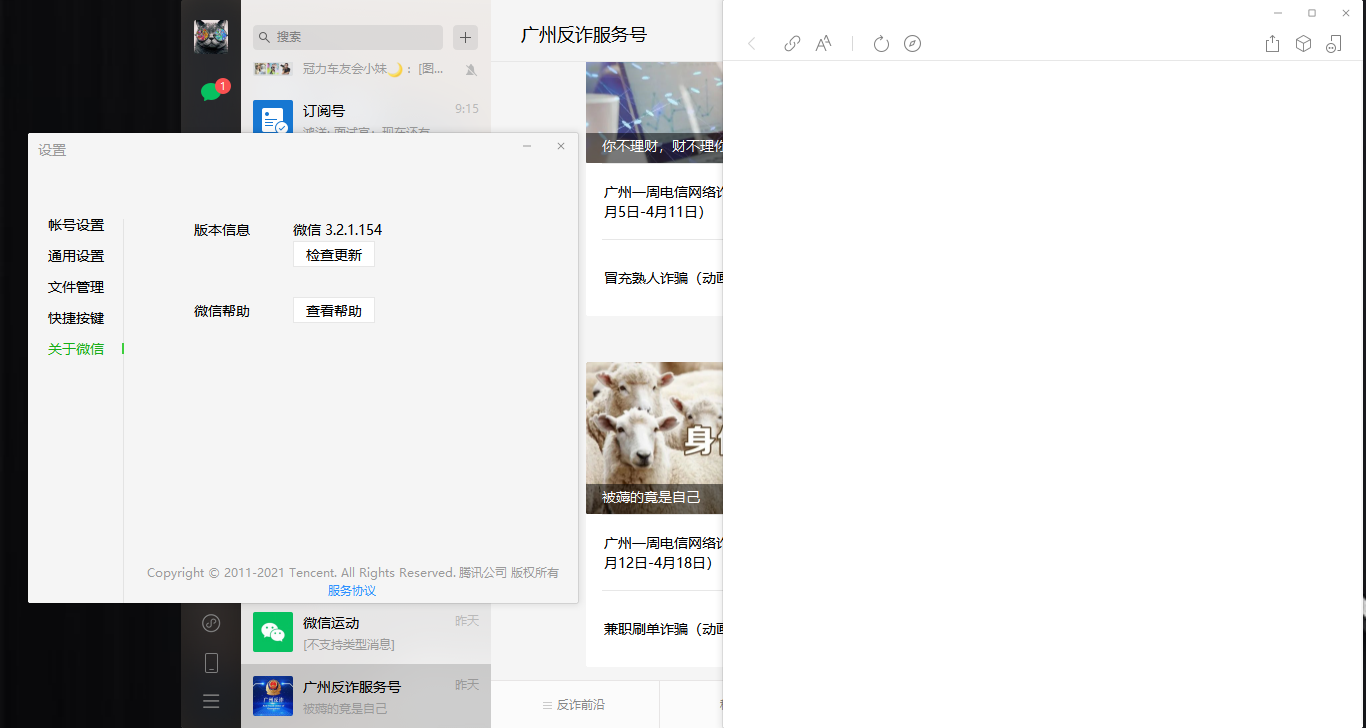
Task: Open the 订阅号 blue subscription icon chat
Action: click(x=273, y=118)
